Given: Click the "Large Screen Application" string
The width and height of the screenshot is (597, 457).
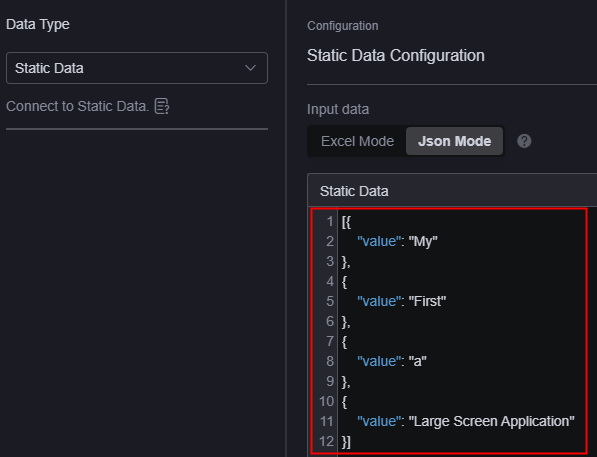Looking at the screenshot, I should click(492, 421).
